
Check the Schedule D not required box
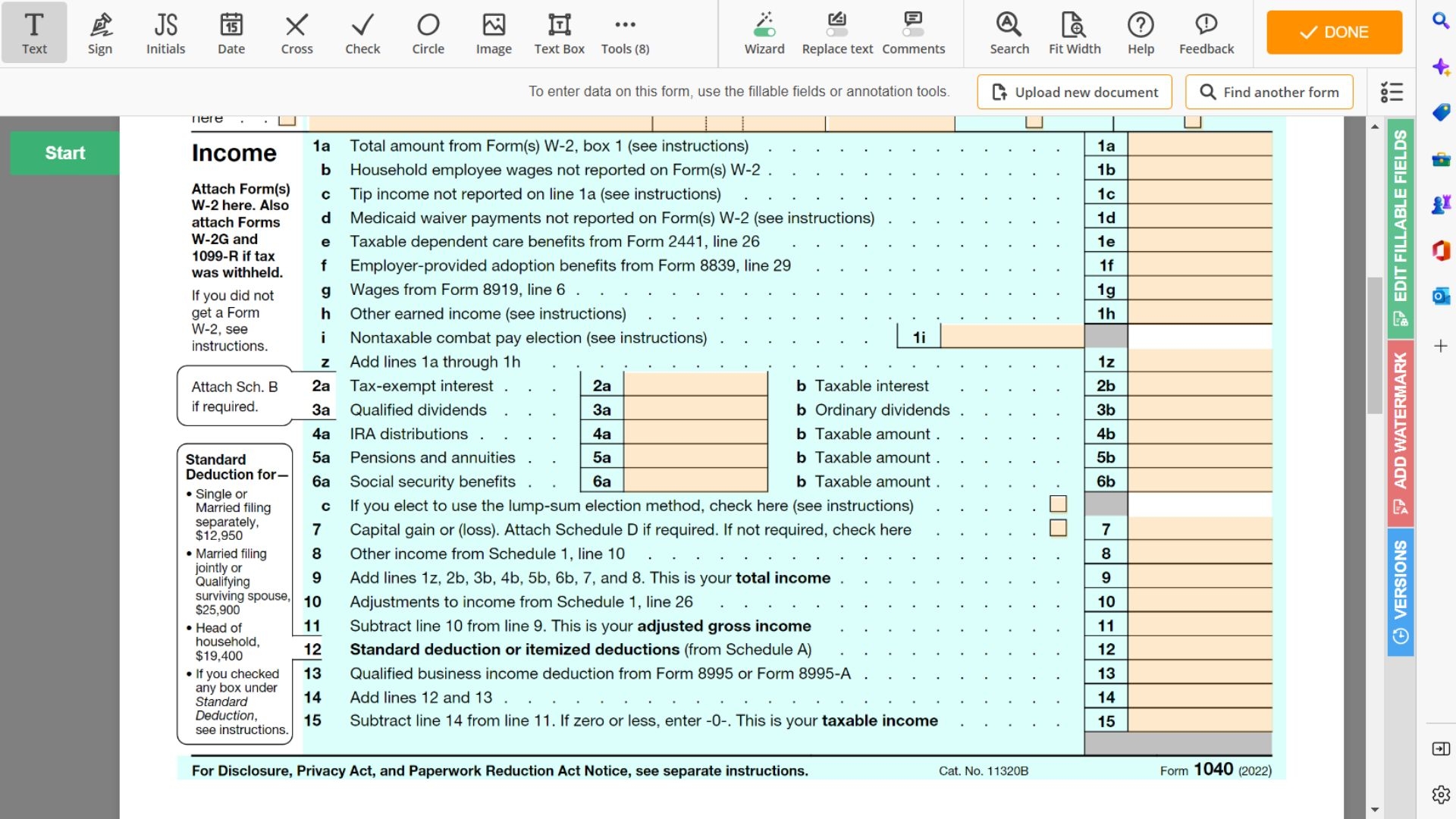click(x=1058, y=528)
